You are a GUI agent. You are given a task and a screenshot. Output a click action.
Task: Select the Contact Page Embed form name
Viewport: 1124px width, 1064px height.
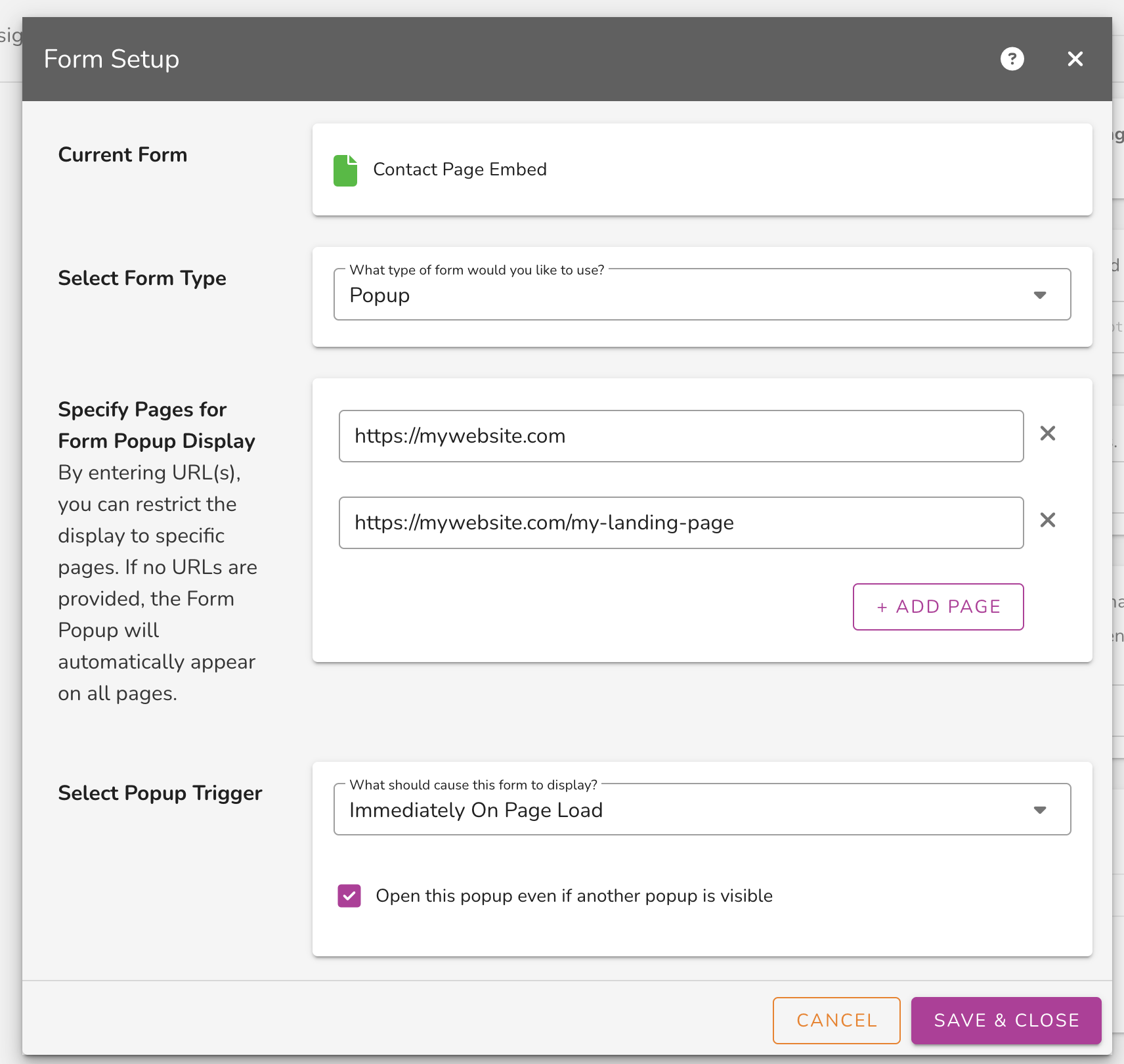(460, 169)
